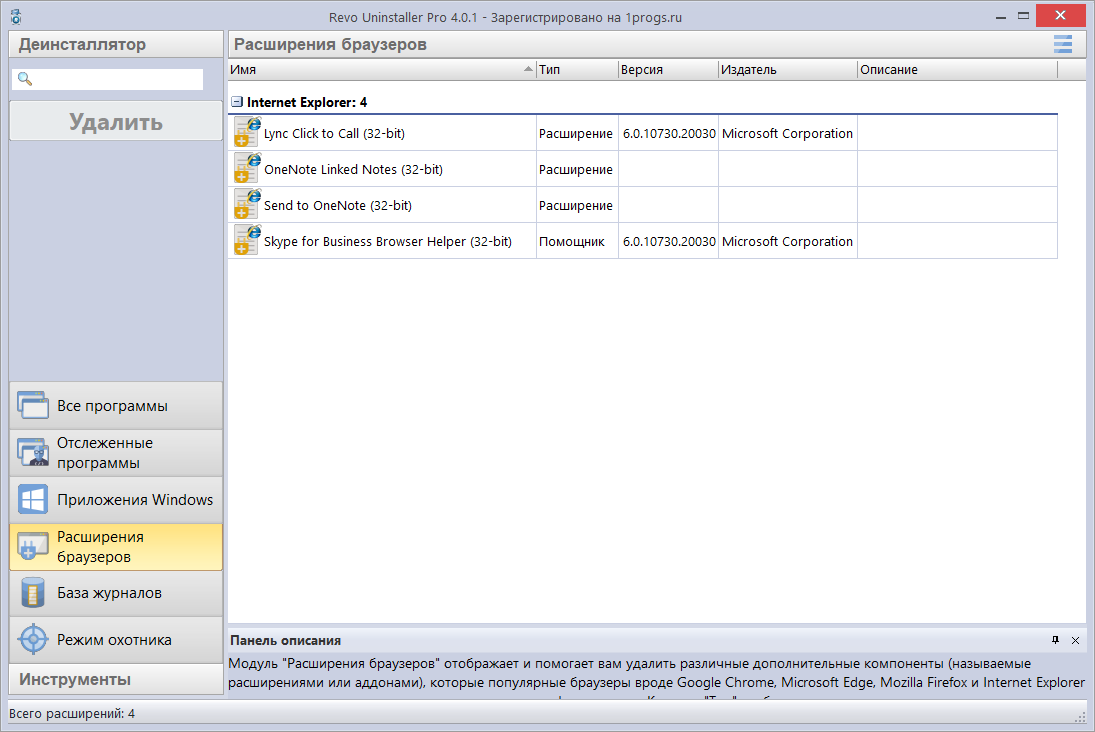Viewport: 1095px width, 732px height.
Task: Close the Панель описания panel
Action: [1075, 640]
